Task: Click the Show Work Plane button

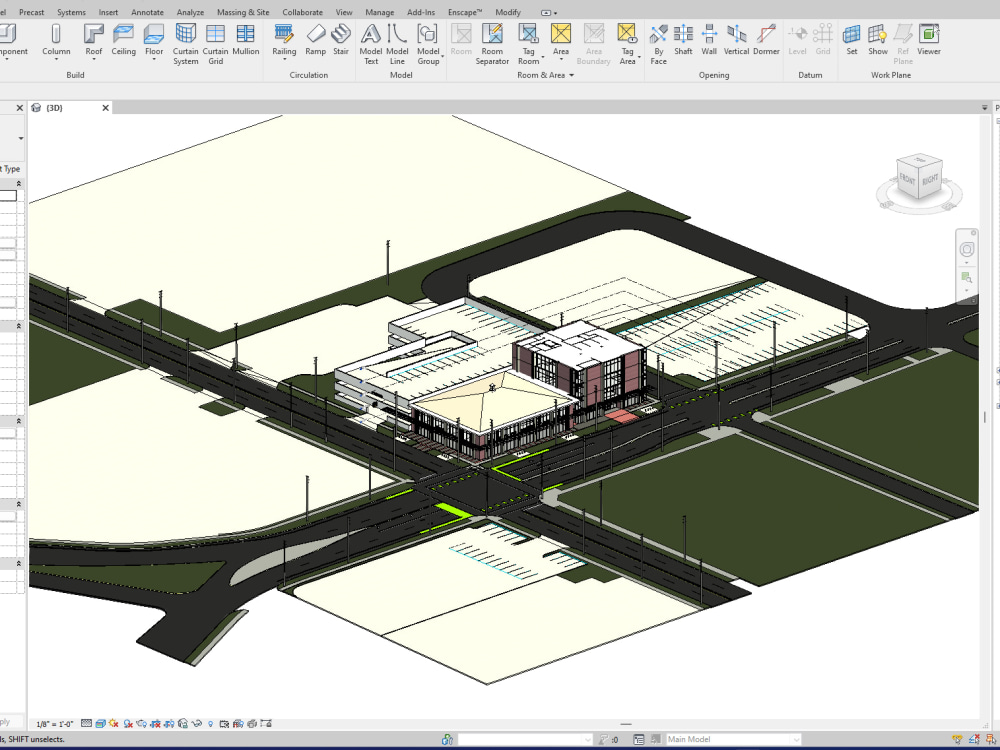Action: [878, 45]
